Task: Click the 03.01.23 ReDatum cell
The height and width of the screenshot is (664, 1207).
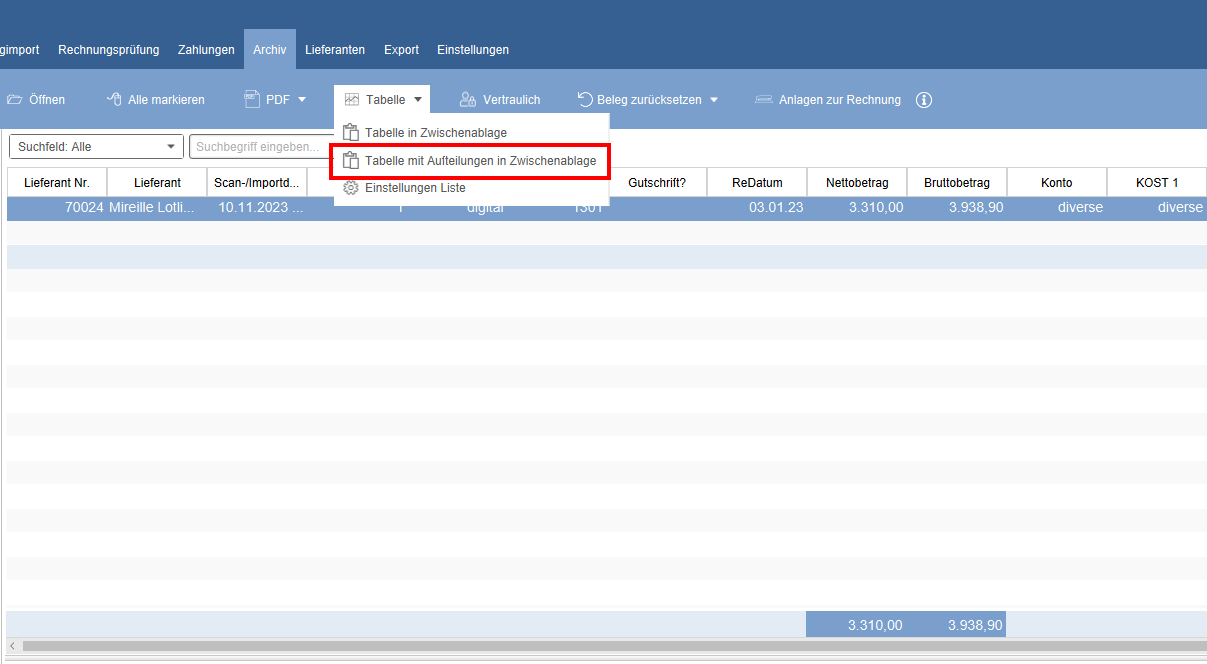Action: 757,208
